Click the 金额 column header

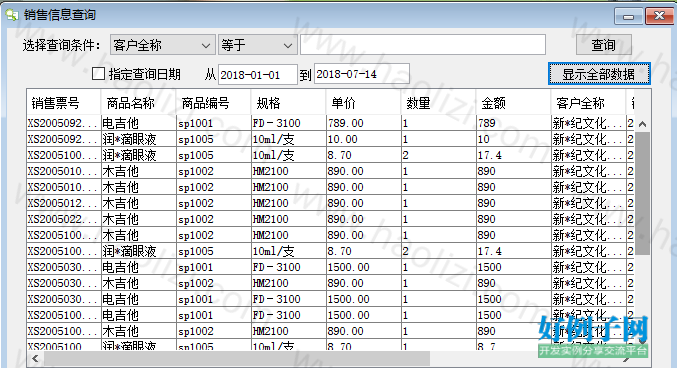click(513, 103)
